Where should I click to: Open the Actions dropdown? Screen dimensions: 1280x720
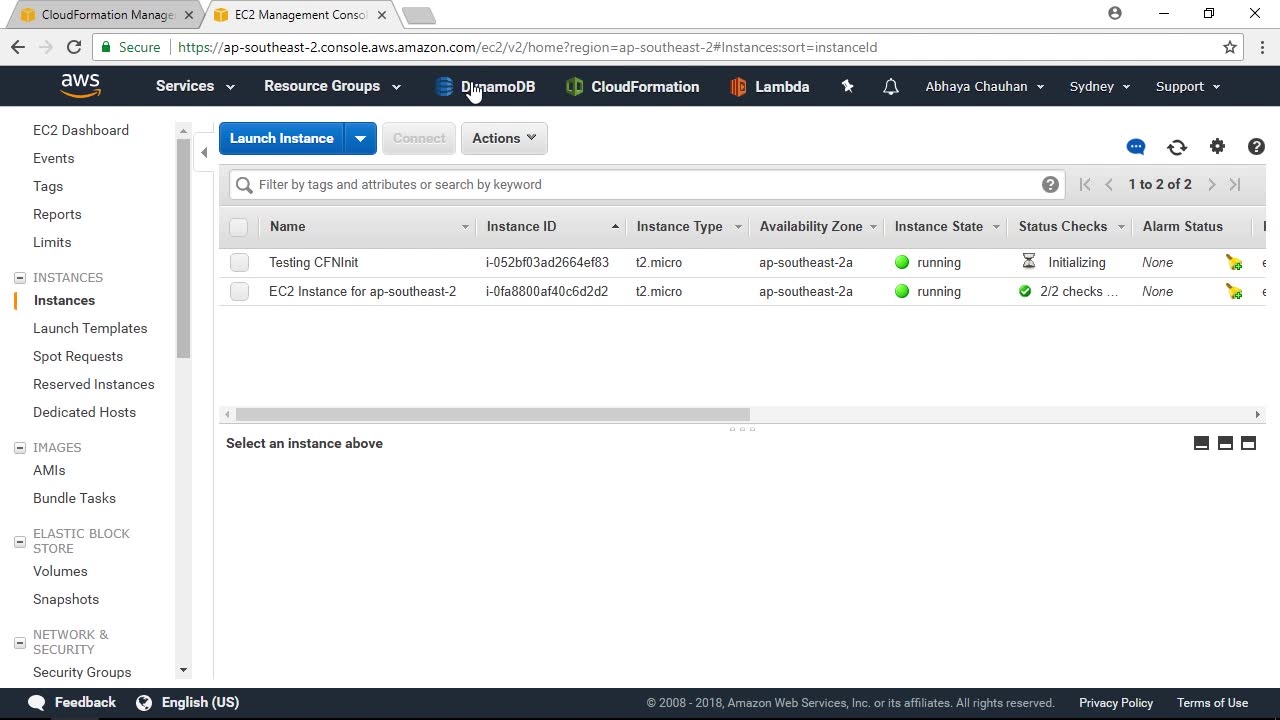pyautogui.click(x=504, y=138)
